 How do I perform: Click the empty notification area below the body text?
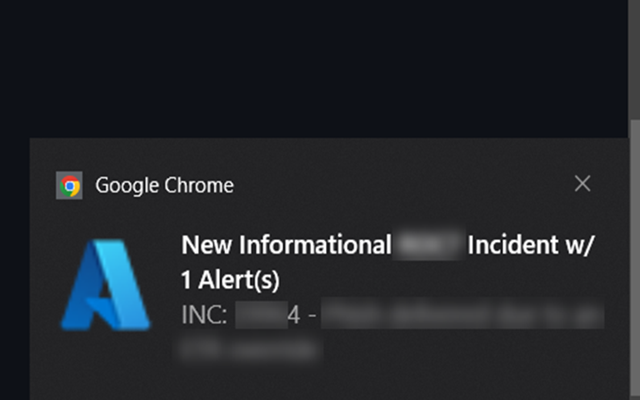coord(392,382)
